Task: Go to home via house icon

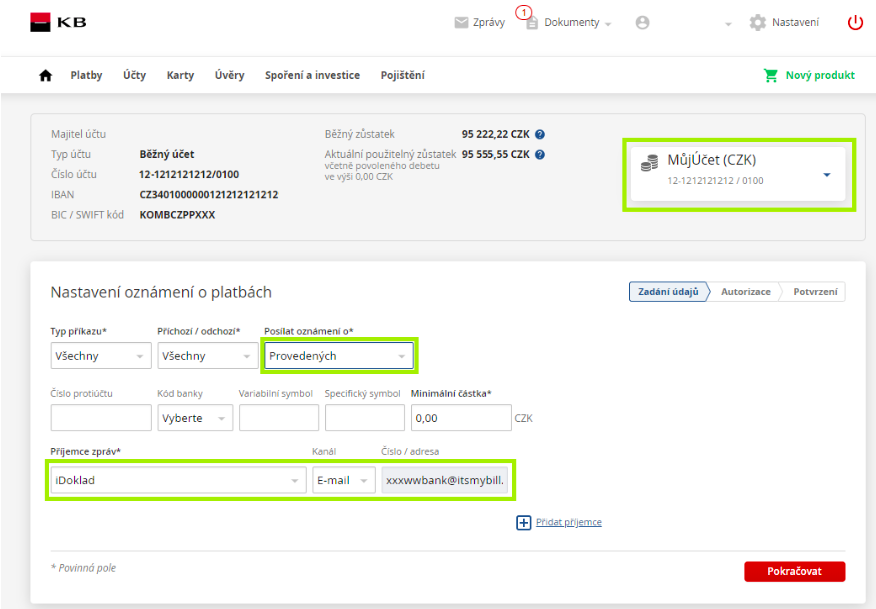Action: click(x=46, y=75)
